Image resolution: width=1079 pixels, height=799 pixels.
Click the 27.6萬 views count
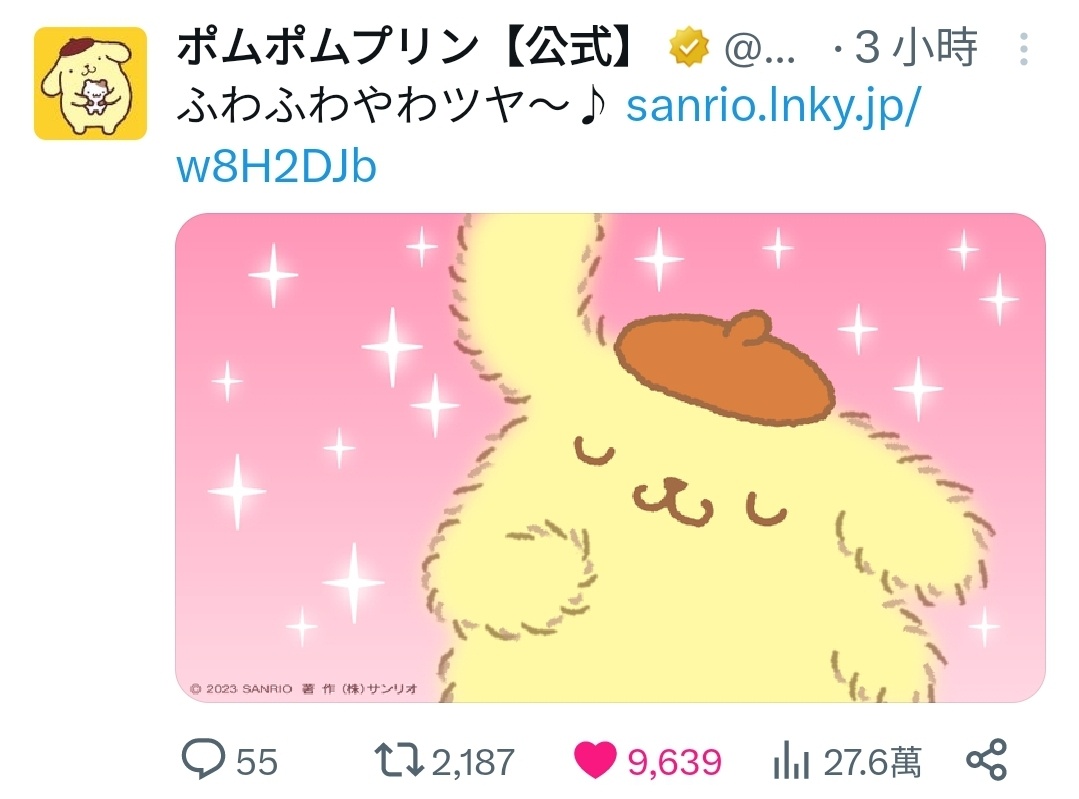tap(873, 762)
